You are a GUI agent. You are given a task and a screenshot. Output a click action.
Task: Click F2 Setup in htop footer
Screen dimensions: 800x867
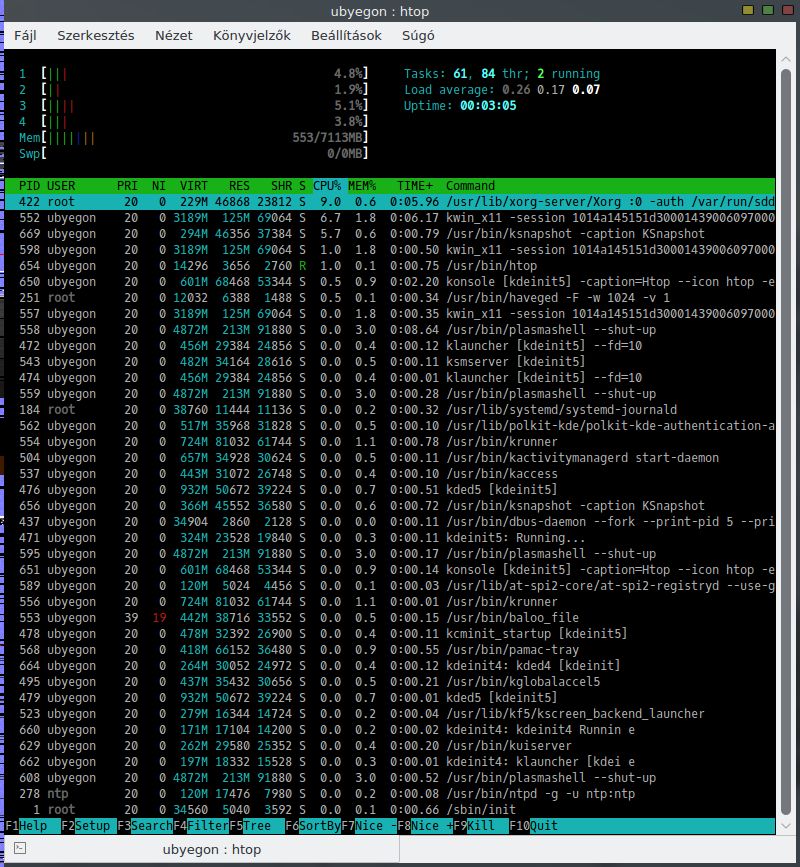(x=89, y=826)
